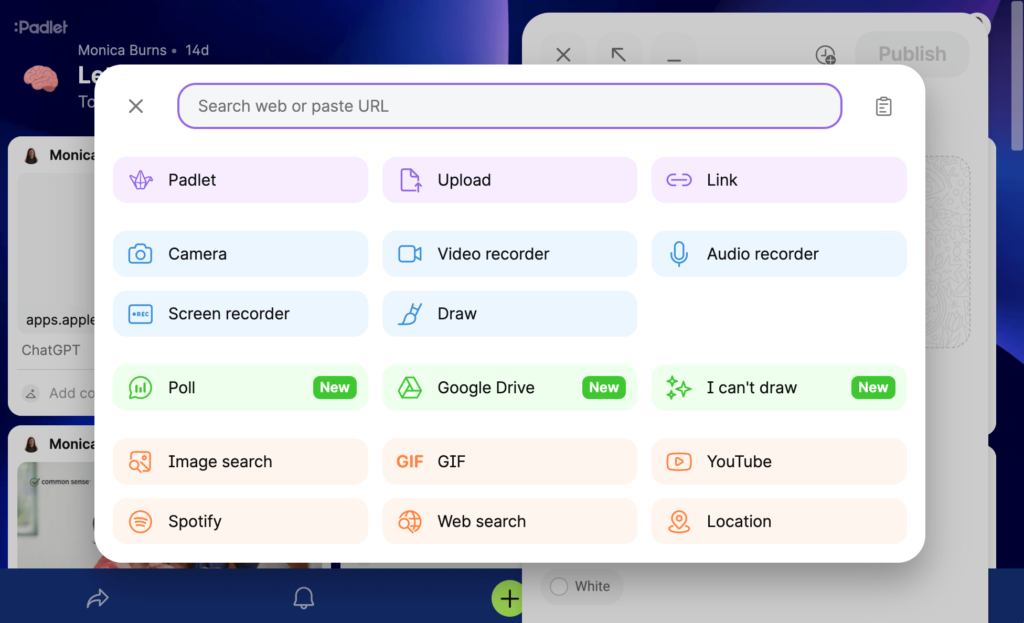The width and height of the screenshot is (1024, 623).
Task: Open the Spotify attachment option
Action: tap(240, 521)
